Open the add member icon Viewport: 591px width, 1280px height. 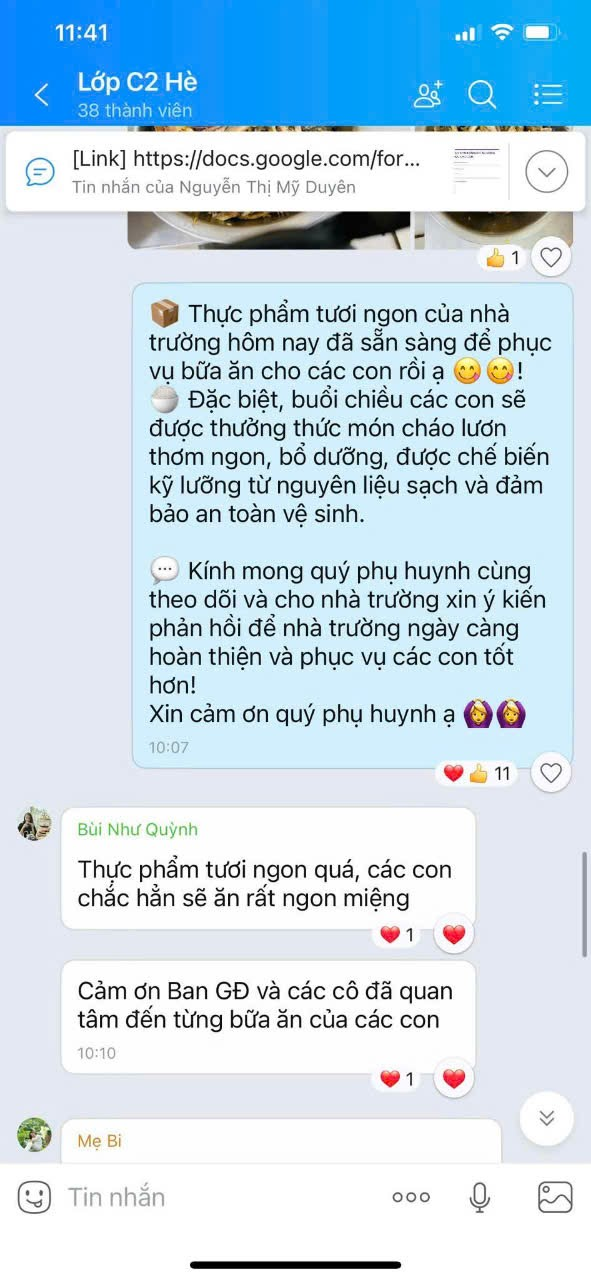coord(428,94)
